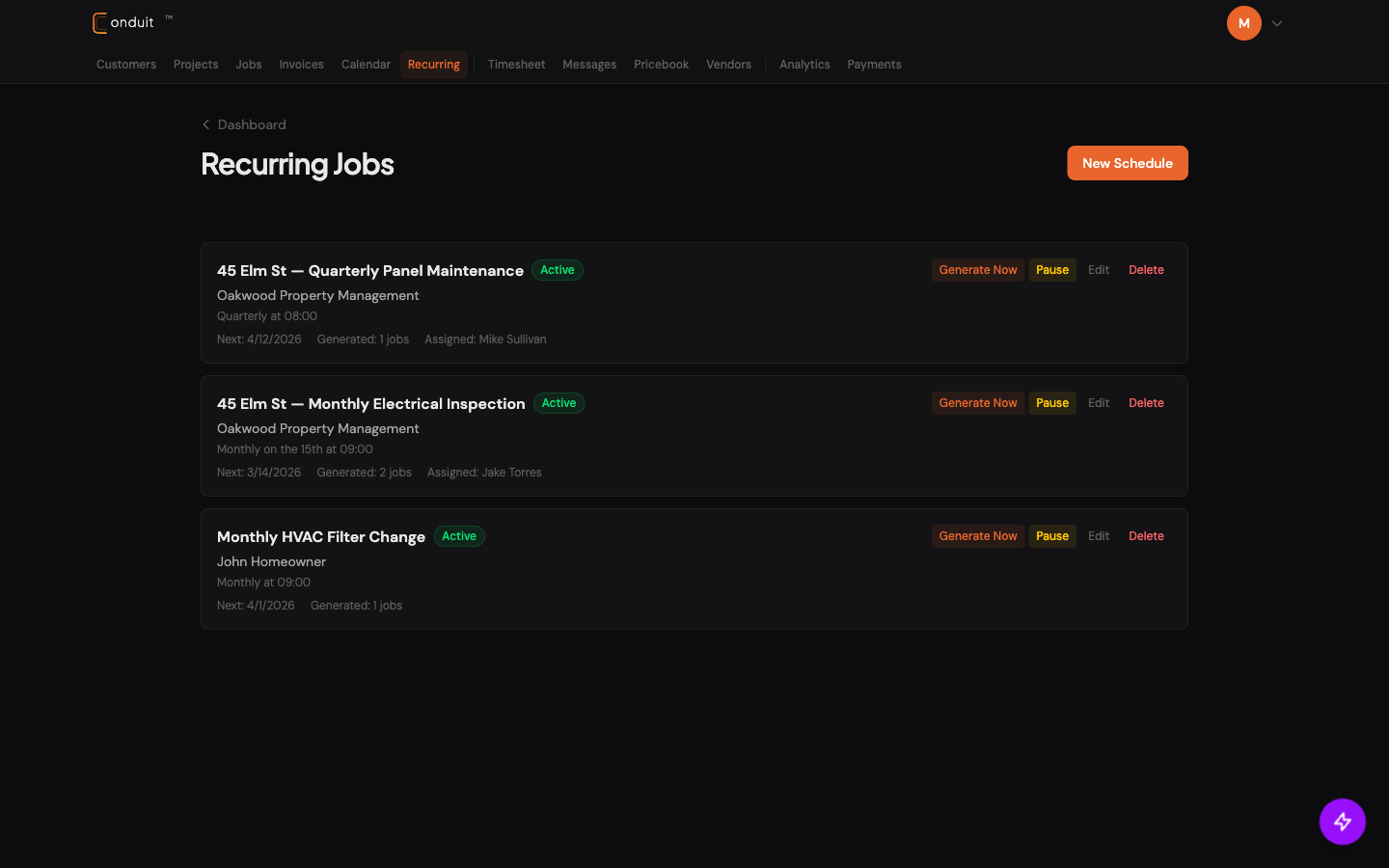Generate Now for Monthly HVAC Filter Change

978,536
